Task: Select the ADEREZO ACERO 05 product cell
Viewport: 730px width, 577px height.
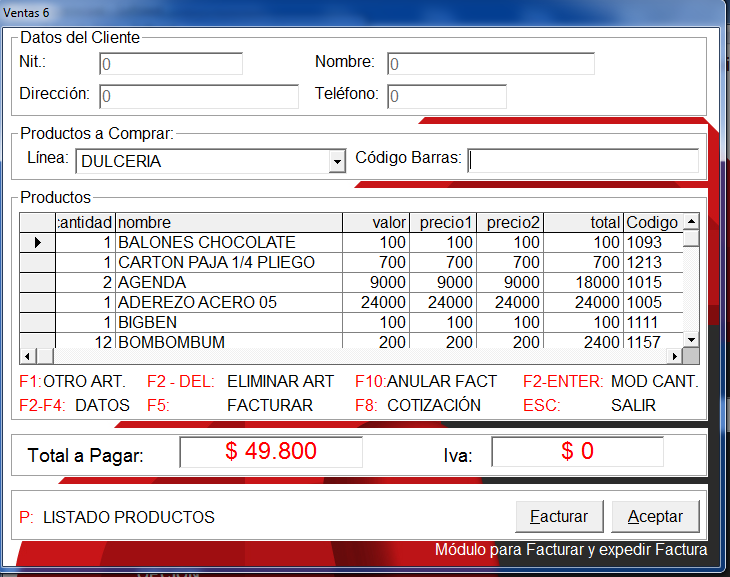Action: [228, 302]
